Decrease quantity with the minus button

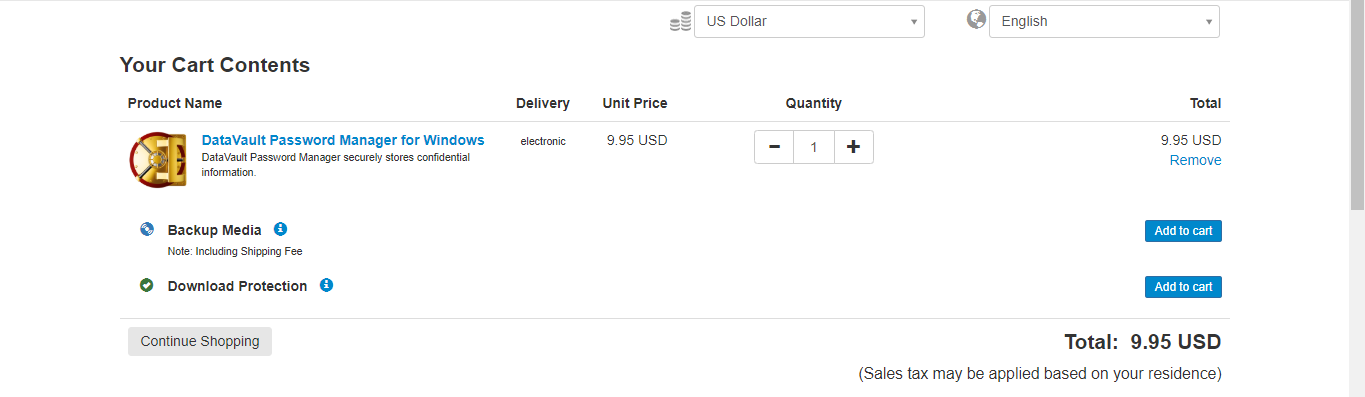point(774,147)
